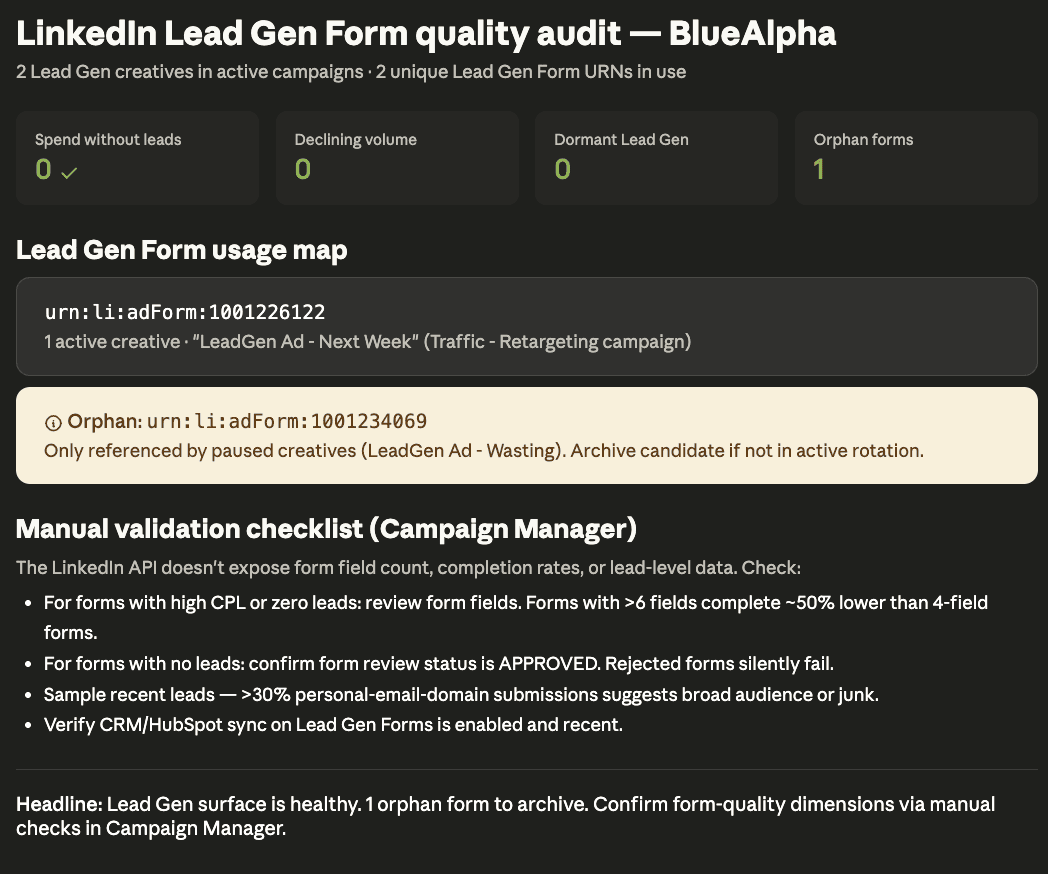Click the Spend without leads count 0

coord(43,169)
